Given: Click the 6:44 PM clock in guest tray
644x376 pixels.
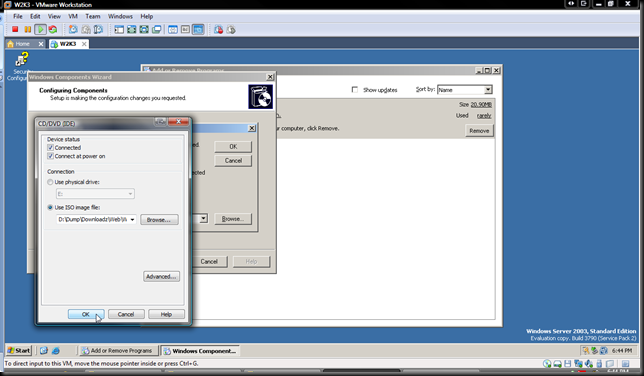Looking at the screenshot, I should tap(622, 351).
